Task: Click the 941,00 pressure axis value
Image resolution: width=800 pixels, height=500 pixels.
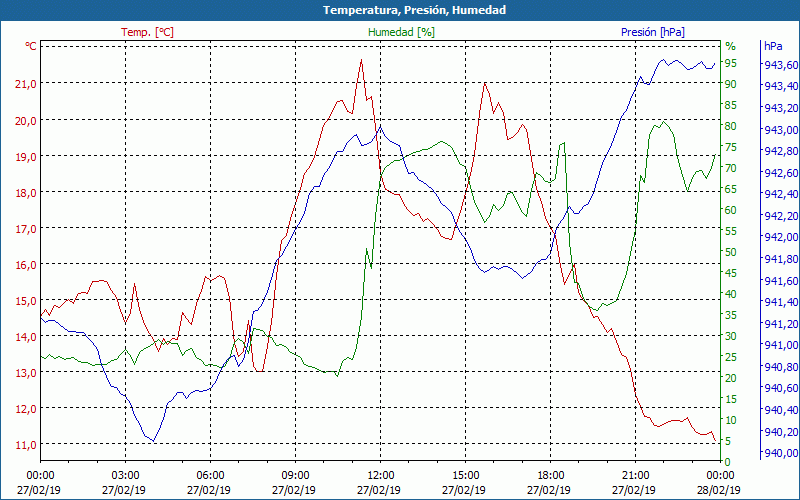Action: coord(781,345)
